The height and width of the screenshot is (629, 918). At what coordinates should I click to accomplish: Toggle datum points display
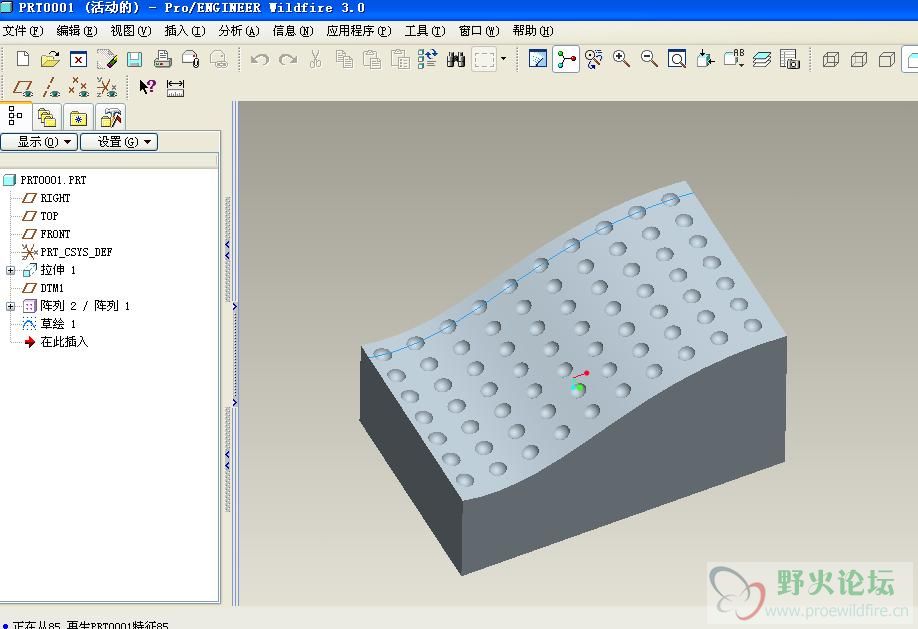point(78,88)
